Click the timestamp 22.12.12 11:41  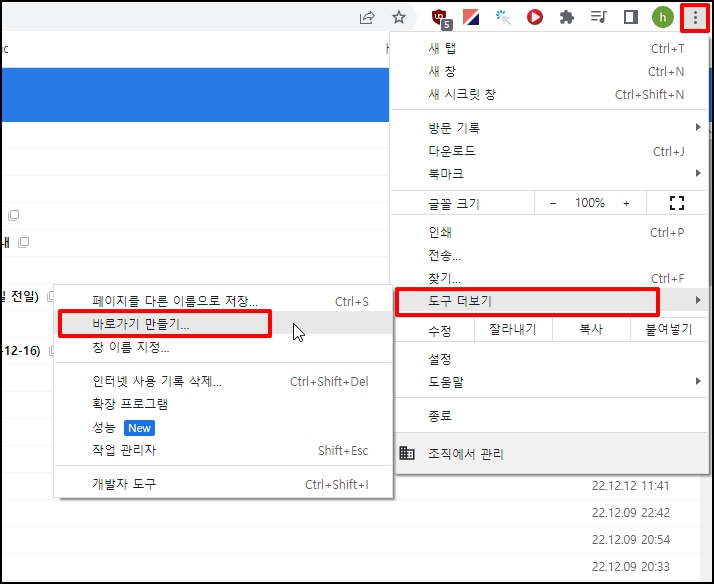tap(631, 486)
